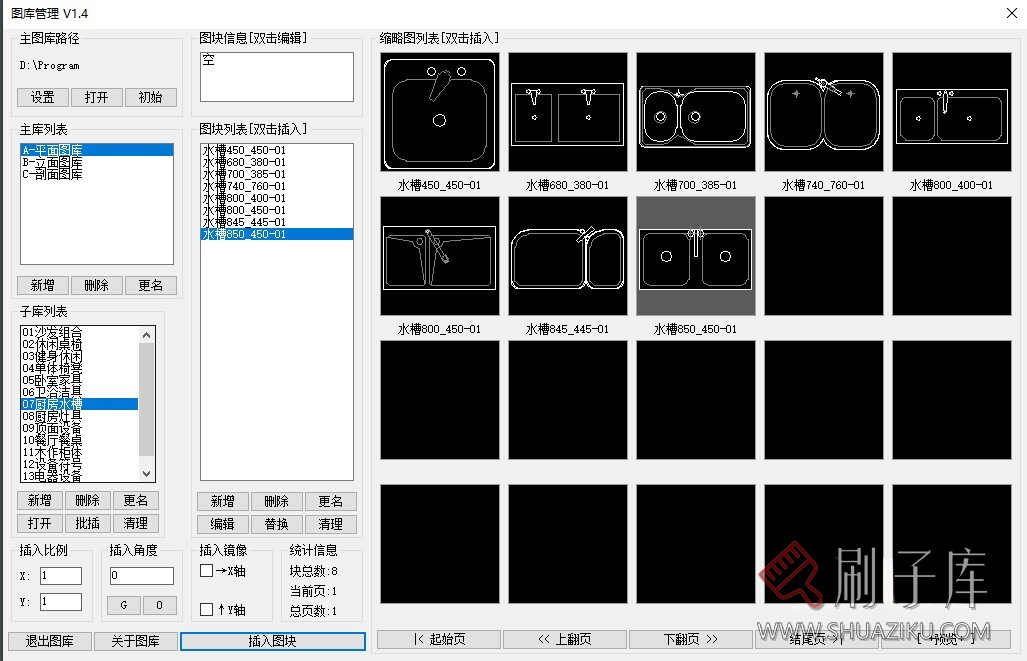Open the 设置 library path settings
Viewport: 1027px width, 661px height.
tap(41, 97)
